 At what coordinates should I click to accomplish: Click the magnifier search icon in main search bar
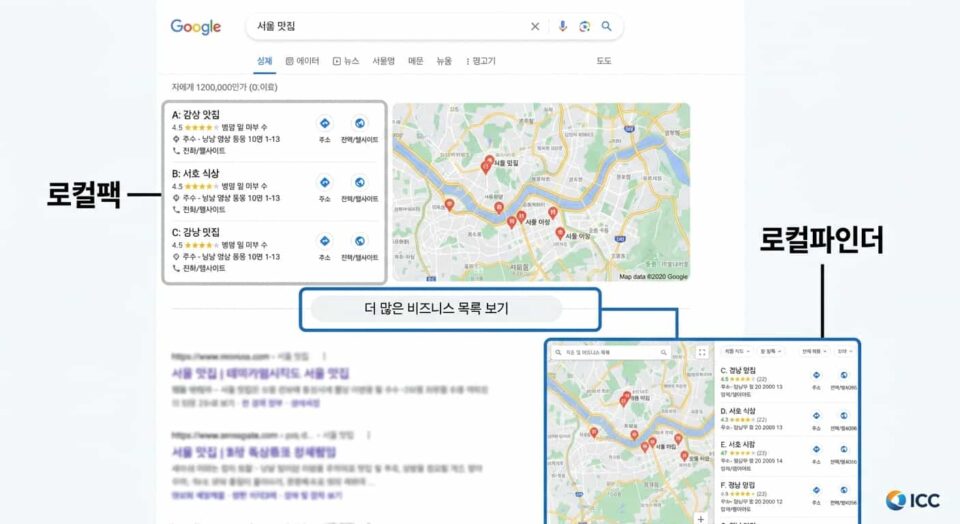(x=606, y=26)
